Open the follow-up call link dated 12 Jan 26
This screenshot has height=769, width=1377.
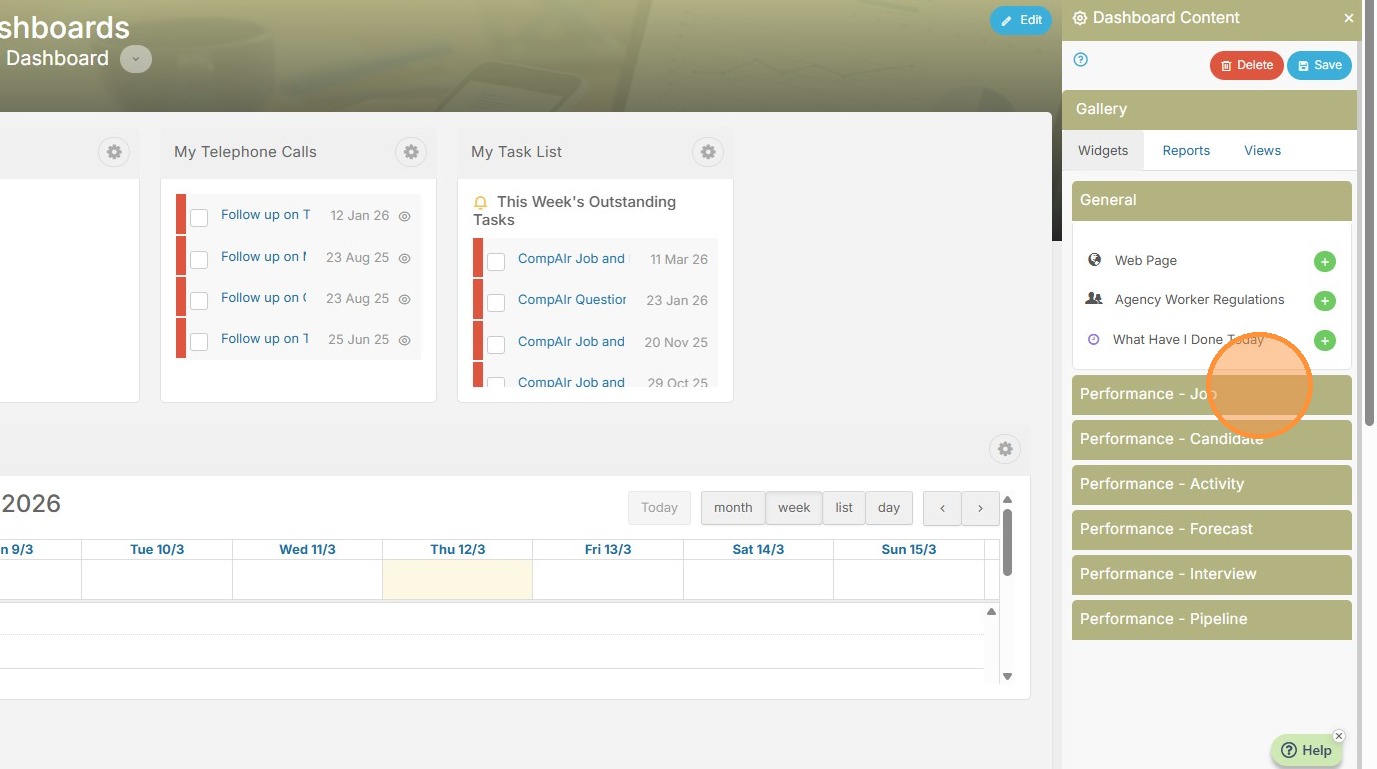coord(265,215)
